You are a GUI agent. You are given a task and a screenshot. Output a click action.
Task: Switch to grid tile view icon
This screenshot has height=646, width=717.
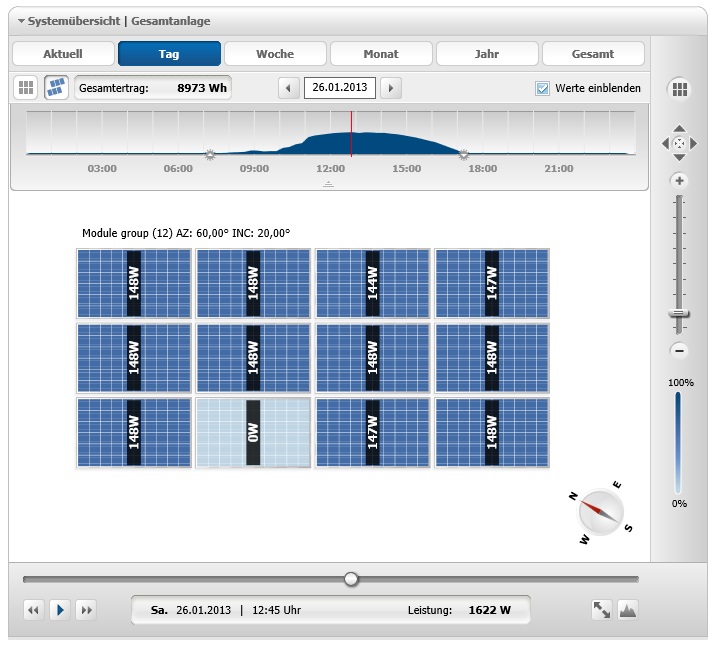[x=26, y=87]
